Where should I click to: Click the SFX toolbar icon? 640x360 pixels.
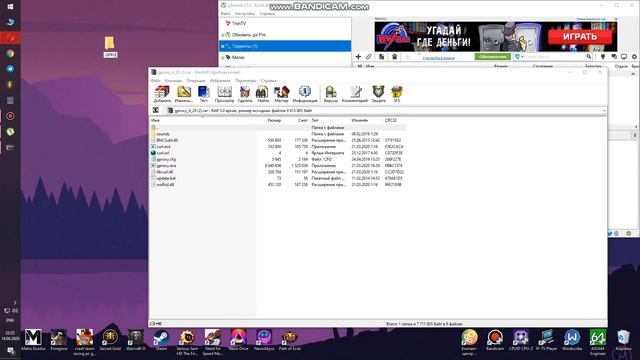(x=397, y=94)
